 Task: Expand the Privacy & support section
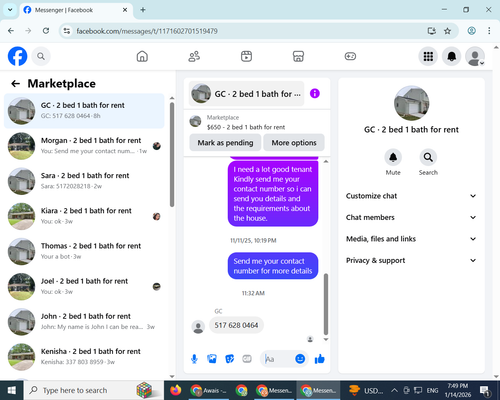(x=411, y=260)
